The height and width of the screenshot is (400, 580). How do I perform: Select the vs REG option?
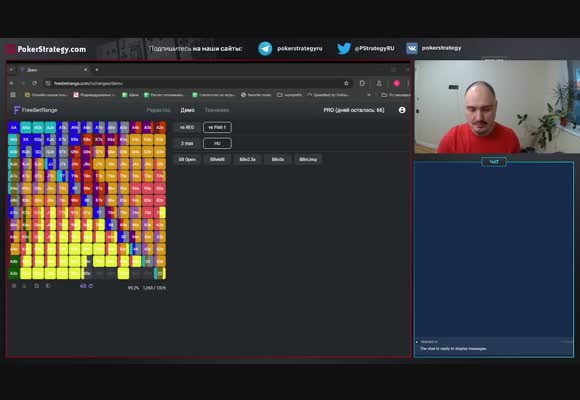187,127
